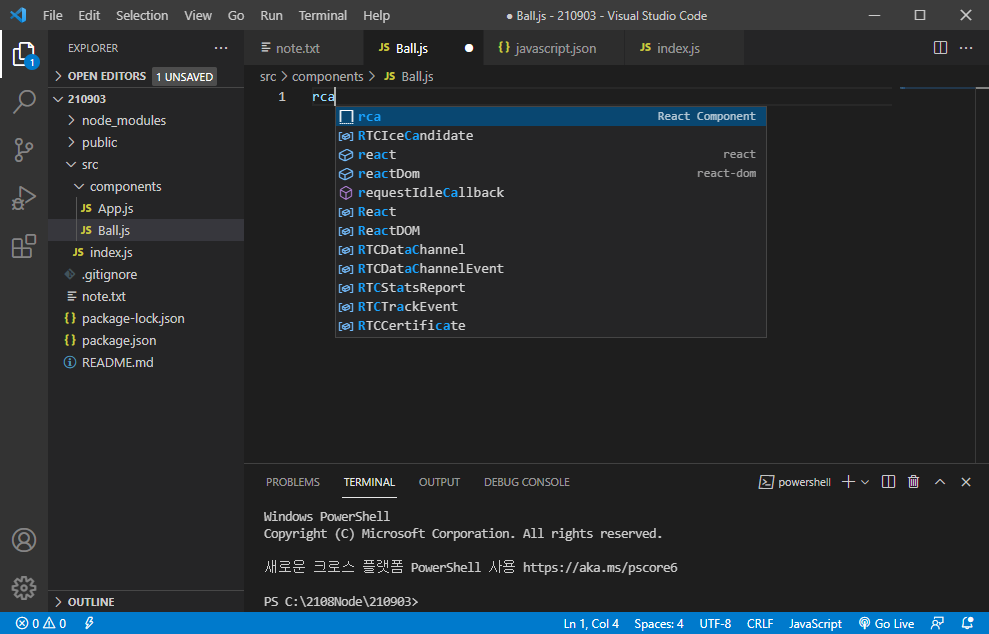The width and height of the screenshot is (989, 634).
Task: Open the View menu
Action: (197, 15)
